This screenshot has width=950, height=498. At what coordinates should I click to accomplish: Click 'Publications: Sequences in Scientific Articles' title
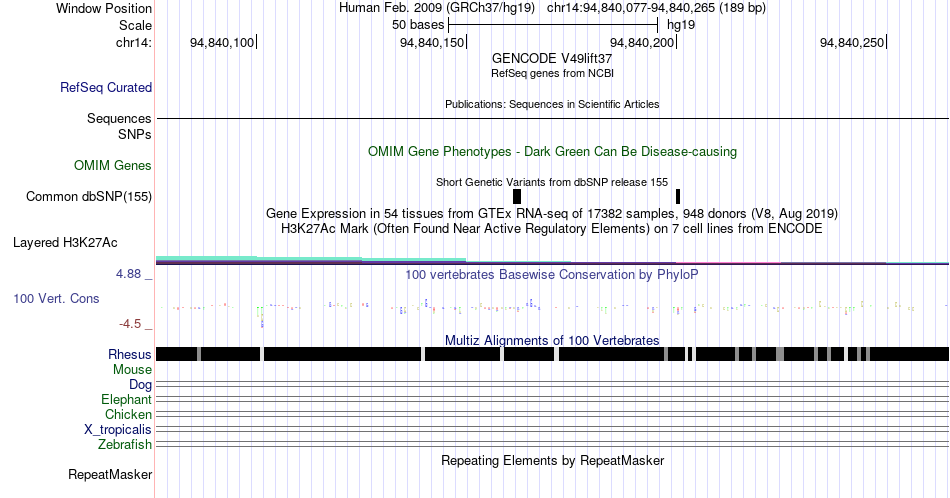coord(552,104)
